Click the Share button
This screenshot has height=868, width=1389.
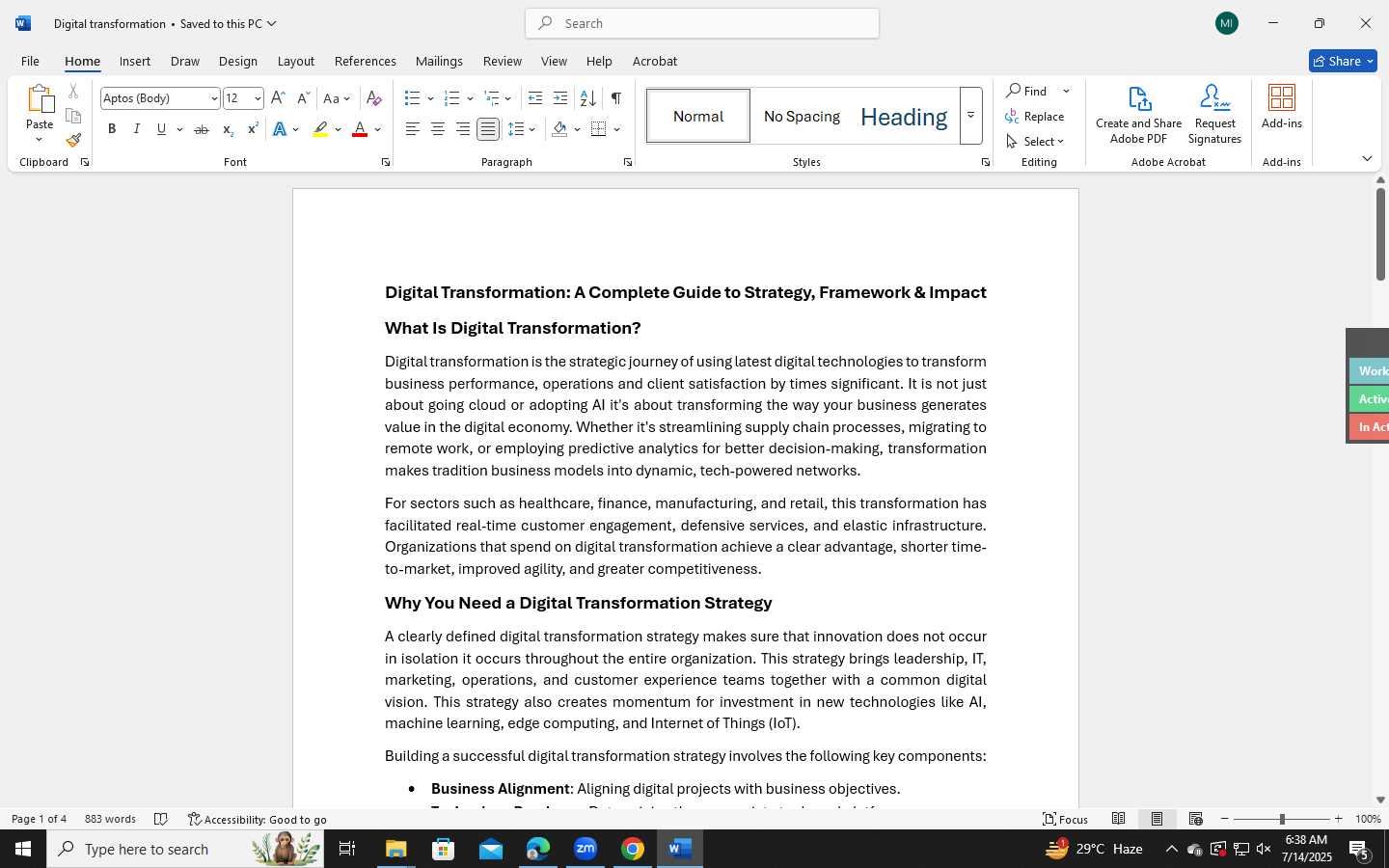pyautogui.click(x=1343, y=61)
